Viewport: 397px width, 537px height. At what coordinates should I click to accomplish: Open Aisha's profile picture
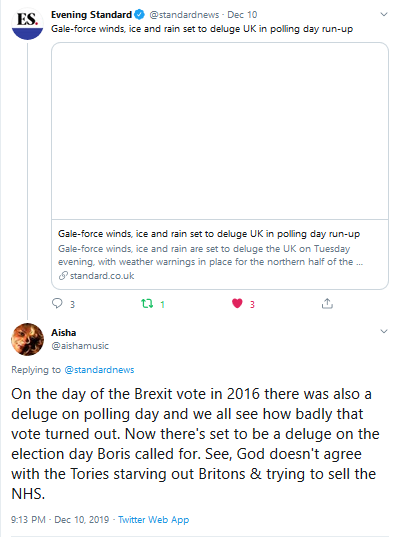[27, 339]
